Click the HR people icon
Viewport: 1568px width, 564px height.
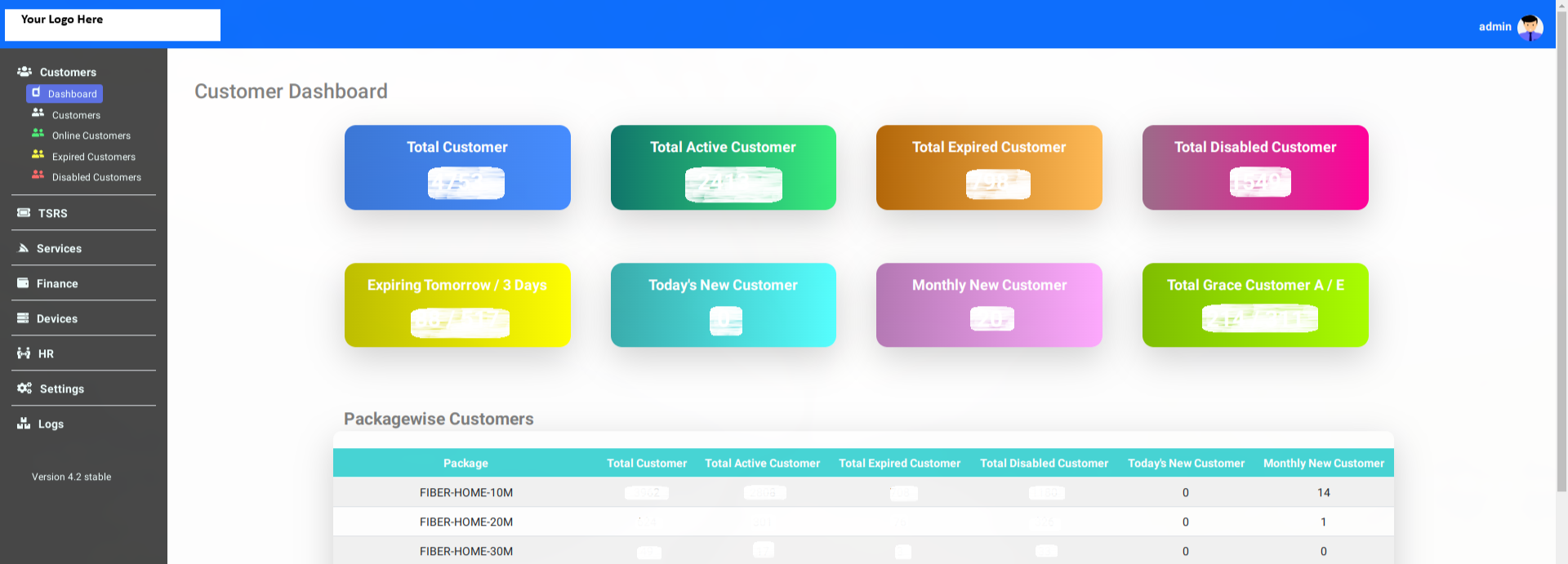pyautogui.click(x=24, y=353)
